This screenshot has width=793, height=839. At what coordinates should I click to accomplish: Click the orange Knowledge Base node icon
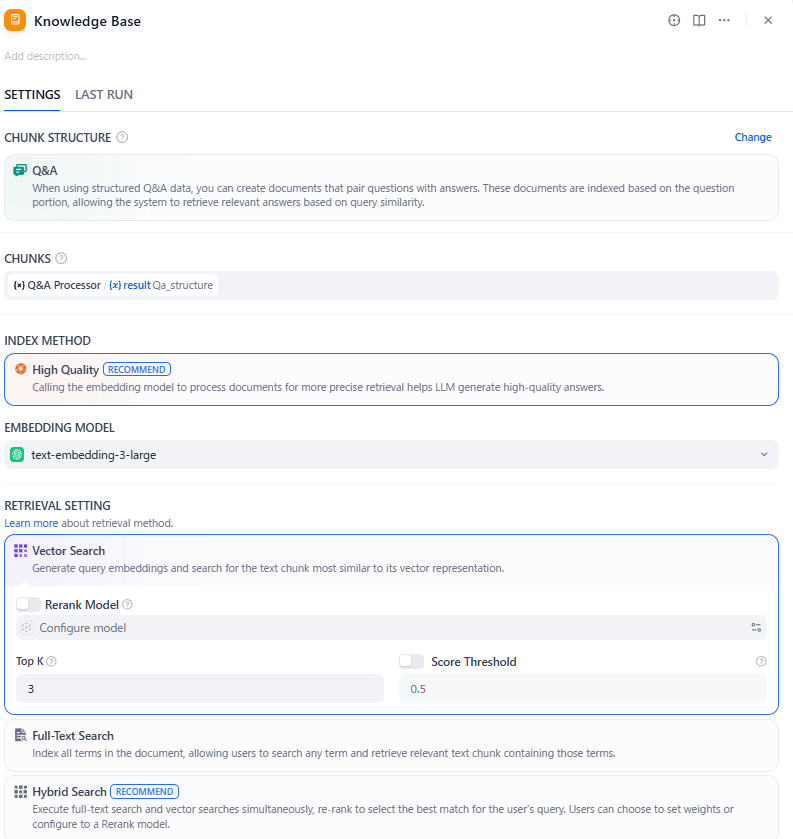(15, 20)
